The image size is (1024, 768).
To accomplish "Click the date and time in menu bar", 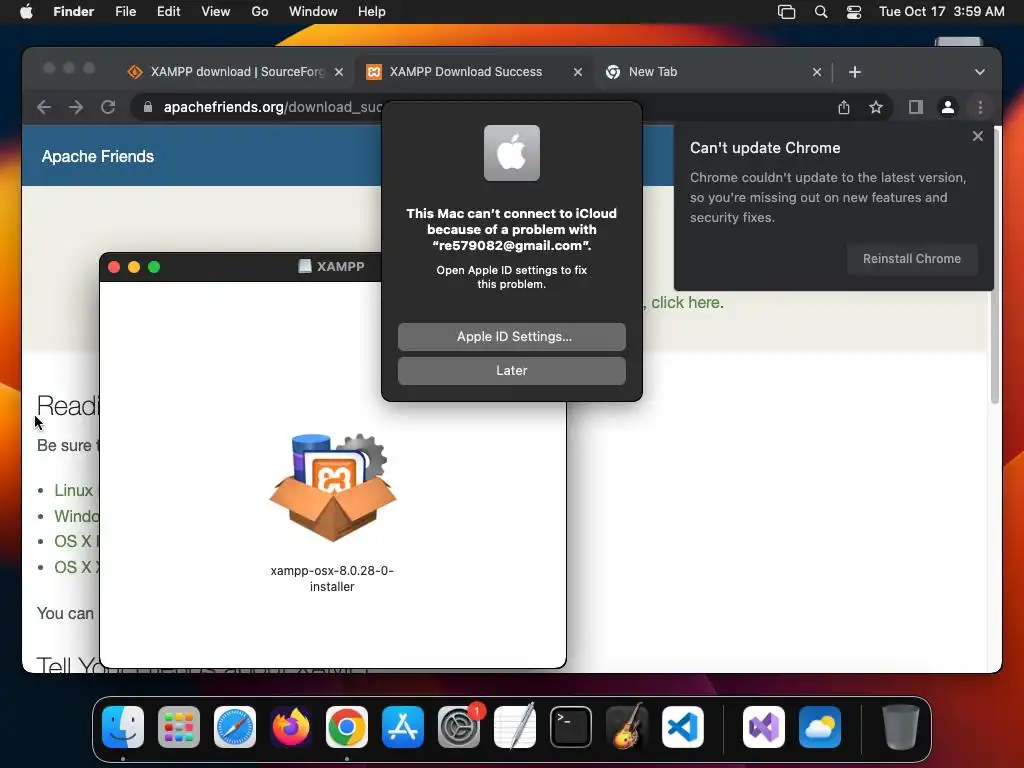I will point(942,12).
